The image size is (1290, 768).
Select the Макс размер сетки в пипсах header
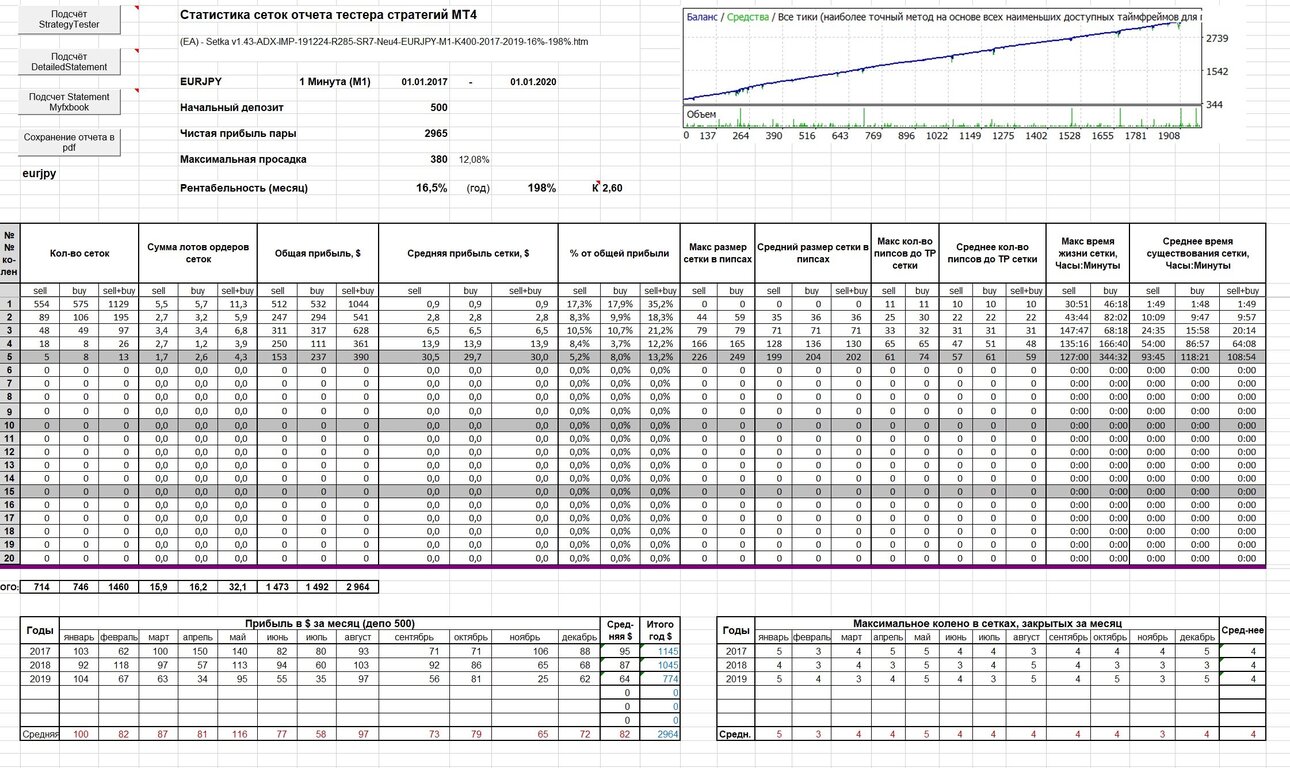pos(717,253)
